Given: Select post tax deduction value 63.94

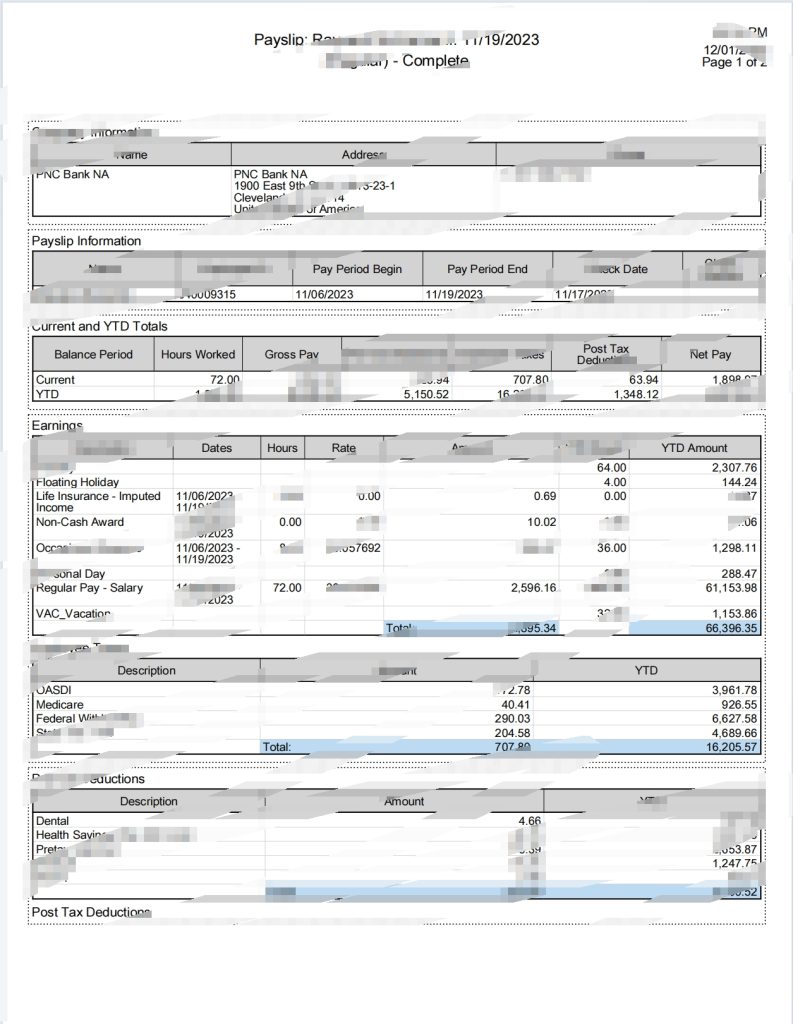Looking at the screenshot, I should tap(643, 379).
